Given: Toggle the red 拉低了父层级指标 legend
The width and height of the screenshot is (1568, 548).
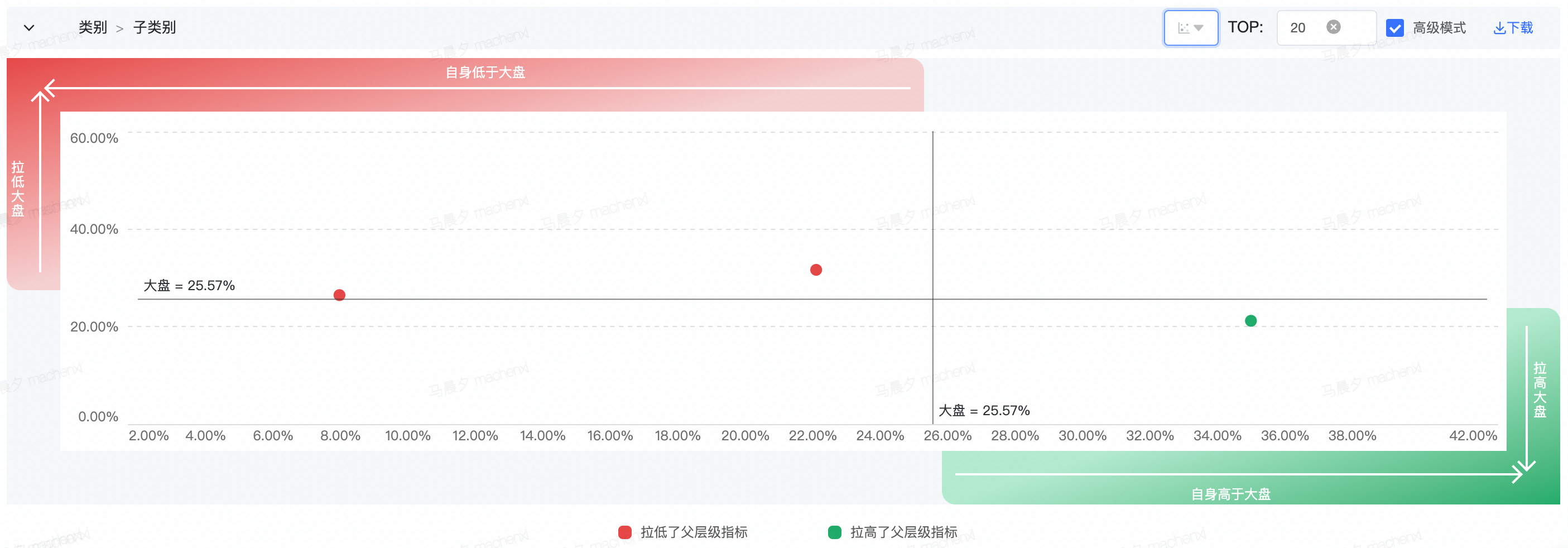Looking at the screenshot, I should [682, 532].
